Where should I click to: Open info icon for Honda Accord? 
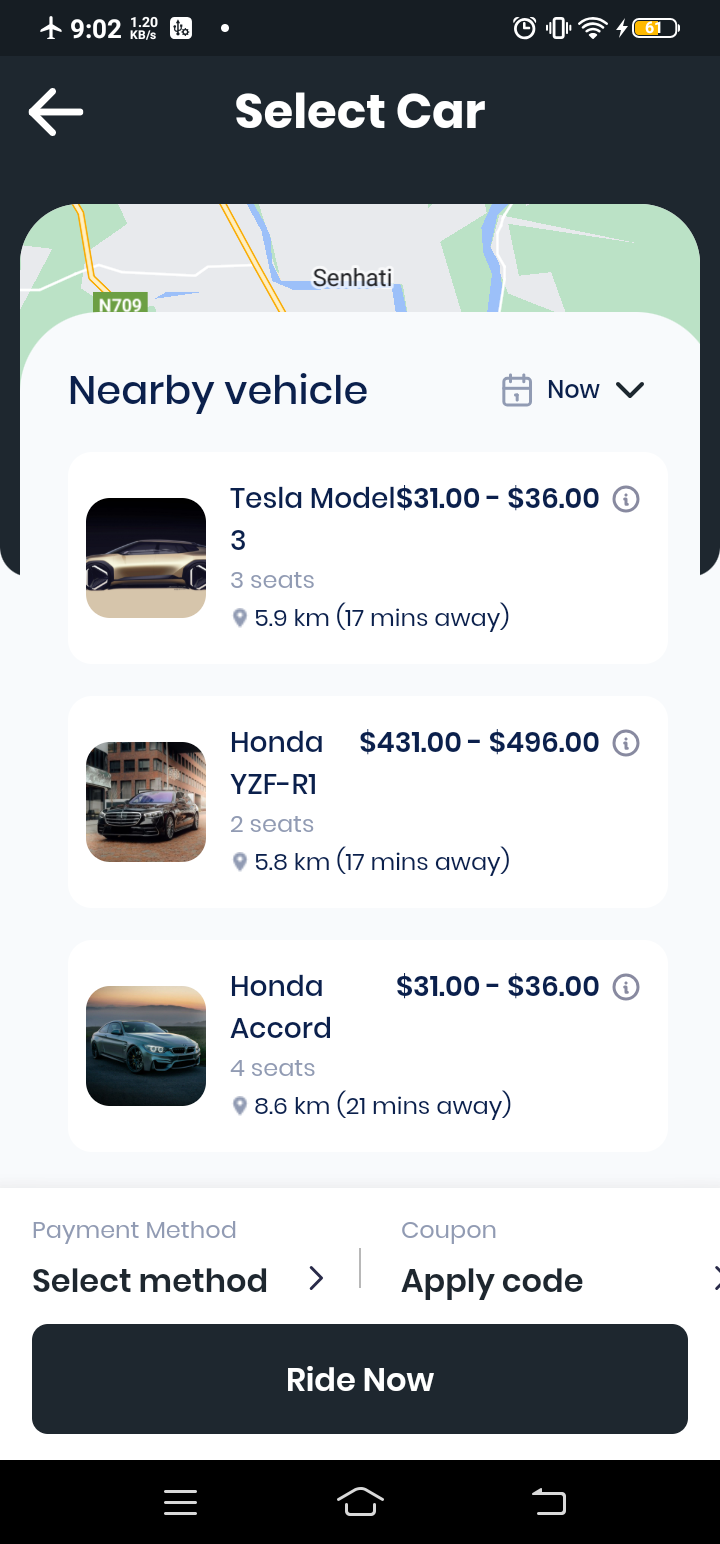coord(626,986)
